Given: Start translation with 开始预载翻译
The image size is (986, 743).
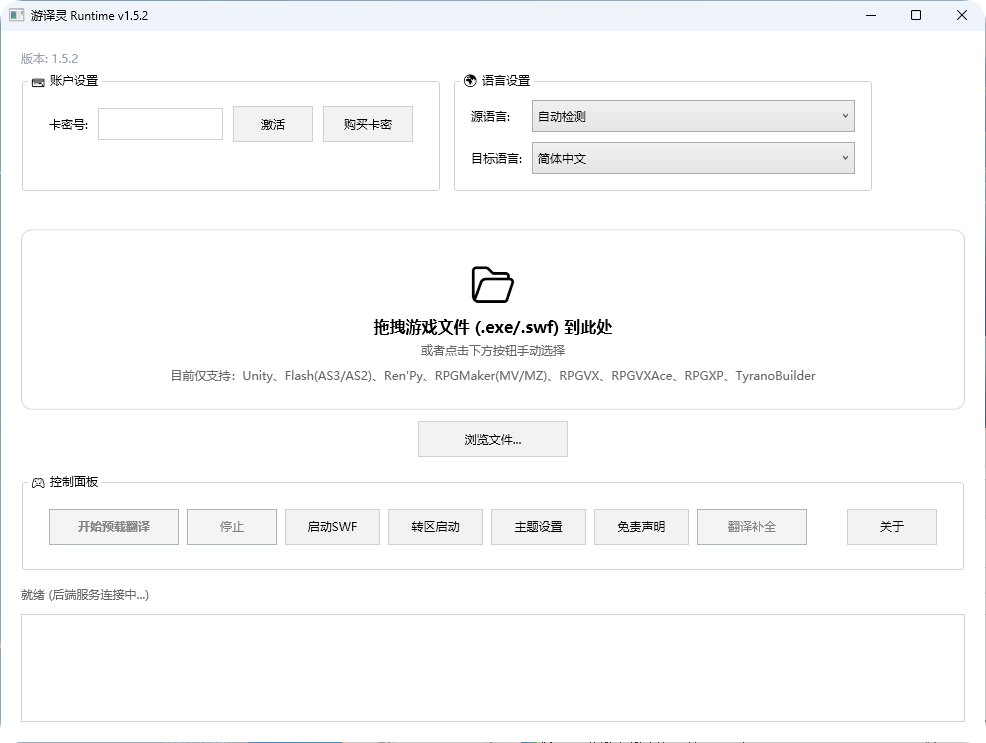Looking at the screenshot, I should 113,526.
